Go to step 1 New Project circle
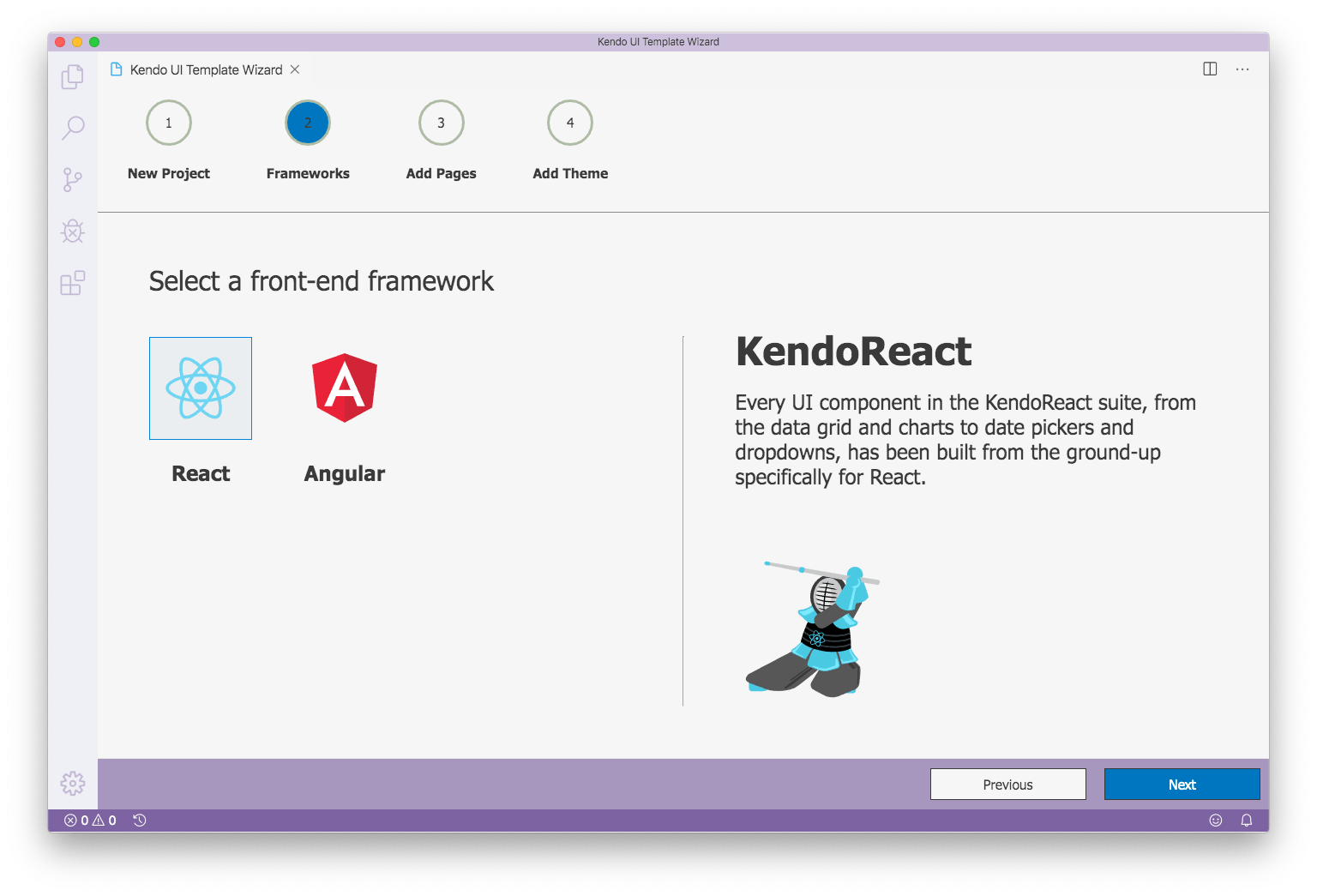The image size is (1317, 896). pos(169,123)
